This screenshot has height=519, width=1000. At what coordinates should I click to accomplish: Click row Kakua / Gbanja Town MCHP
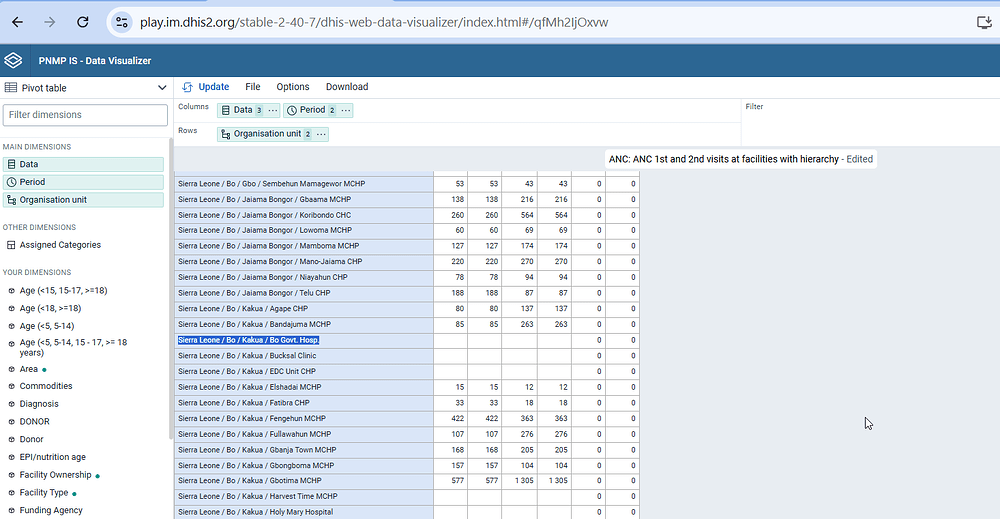pyautogui.click(x=304, y=450)
